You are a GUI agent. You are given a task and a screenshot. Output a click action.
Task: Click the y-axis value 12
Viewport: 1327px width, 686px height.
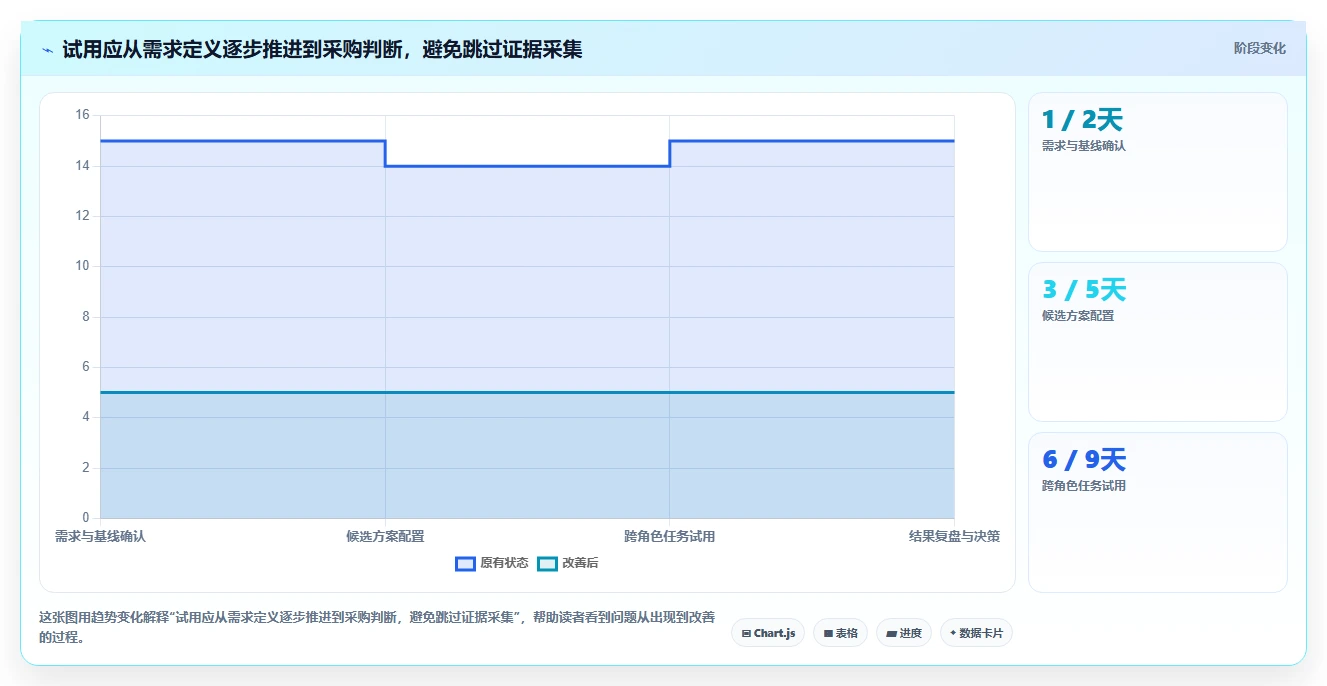[x=82, y=216]
